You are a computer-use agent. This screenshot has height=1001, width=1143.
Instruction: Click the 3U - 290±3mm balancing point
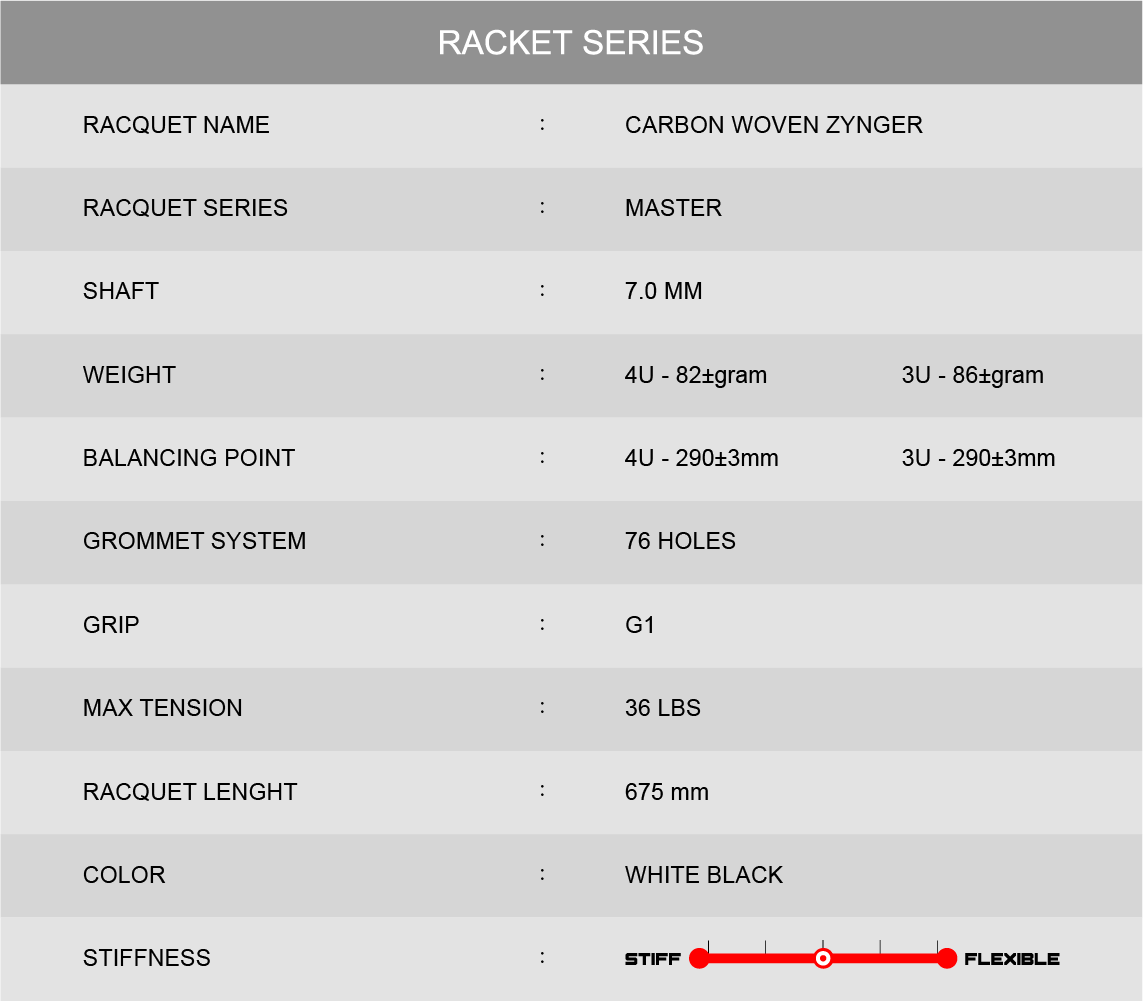click(978, 458)
